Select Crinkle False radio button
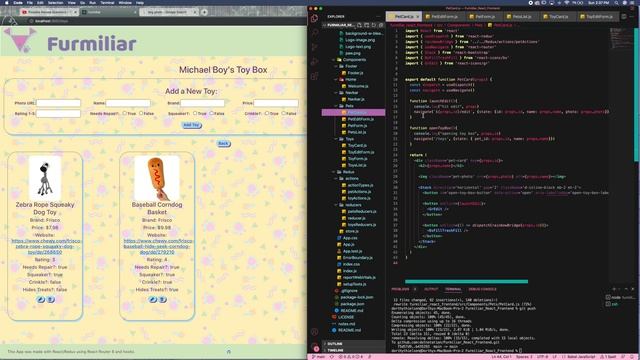The image size is (640, 360). point(283,113)
